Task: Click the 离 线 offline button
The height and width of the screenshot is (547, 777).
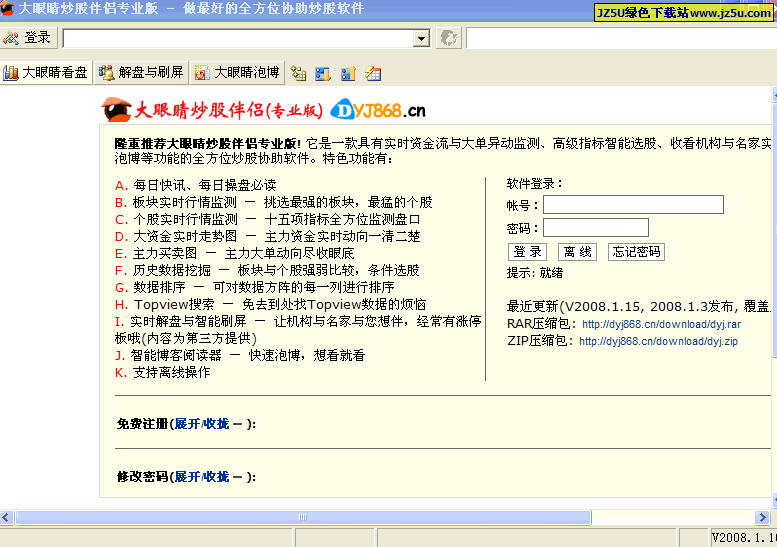Action: click(x=577, y=252)
